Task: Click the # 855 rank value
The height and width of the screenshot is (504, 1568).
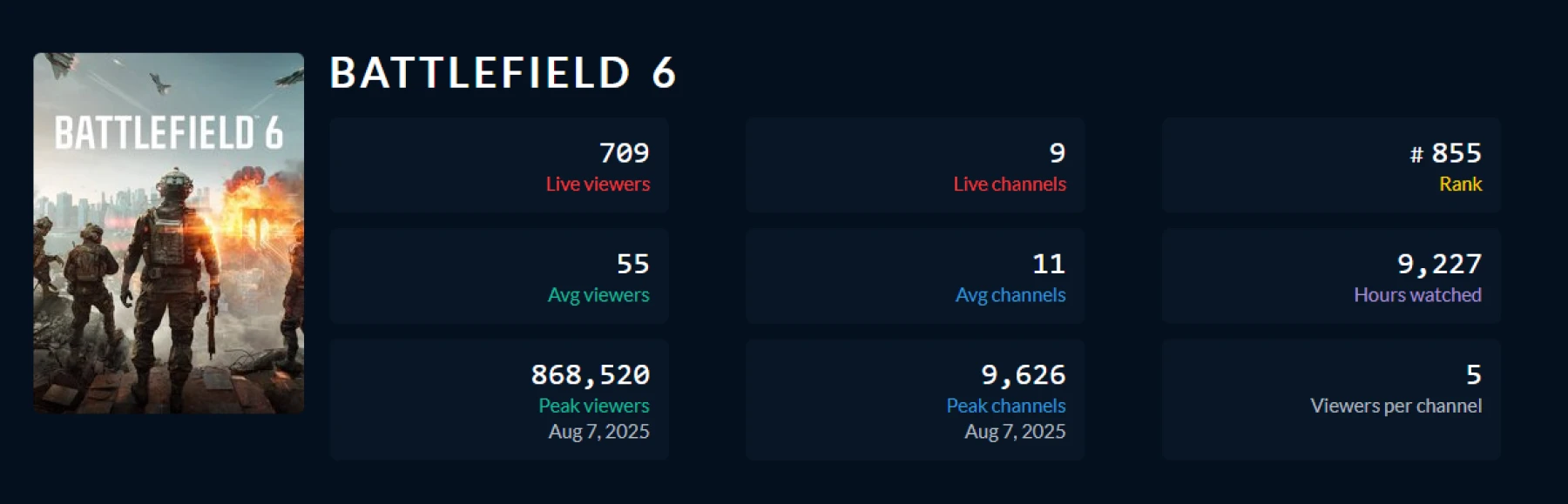Action: click(x=1446, y=153)
